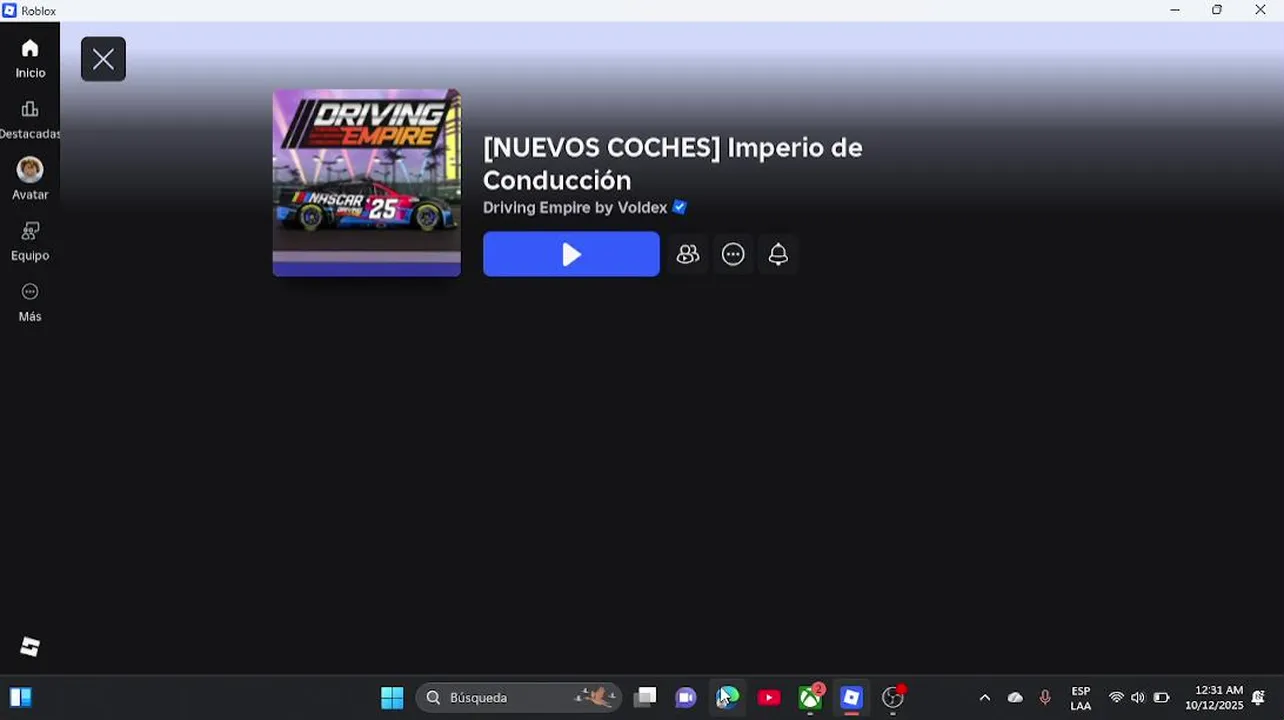Play Driving Empire with blue play button
This screenshot has width=1284, height=720.
(x=571, y=254)
